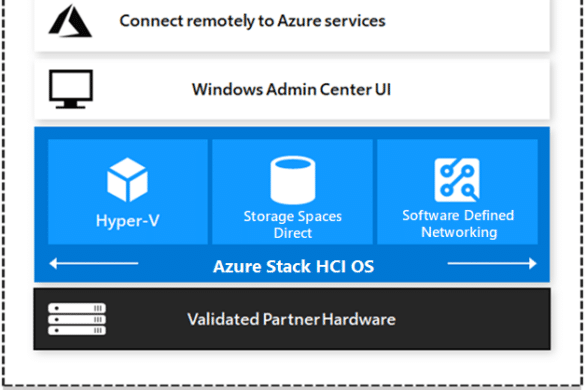Click the Software Defined Networking icon
The width and height of the screenshot is (585, 390).
click(x=457, y=180)
